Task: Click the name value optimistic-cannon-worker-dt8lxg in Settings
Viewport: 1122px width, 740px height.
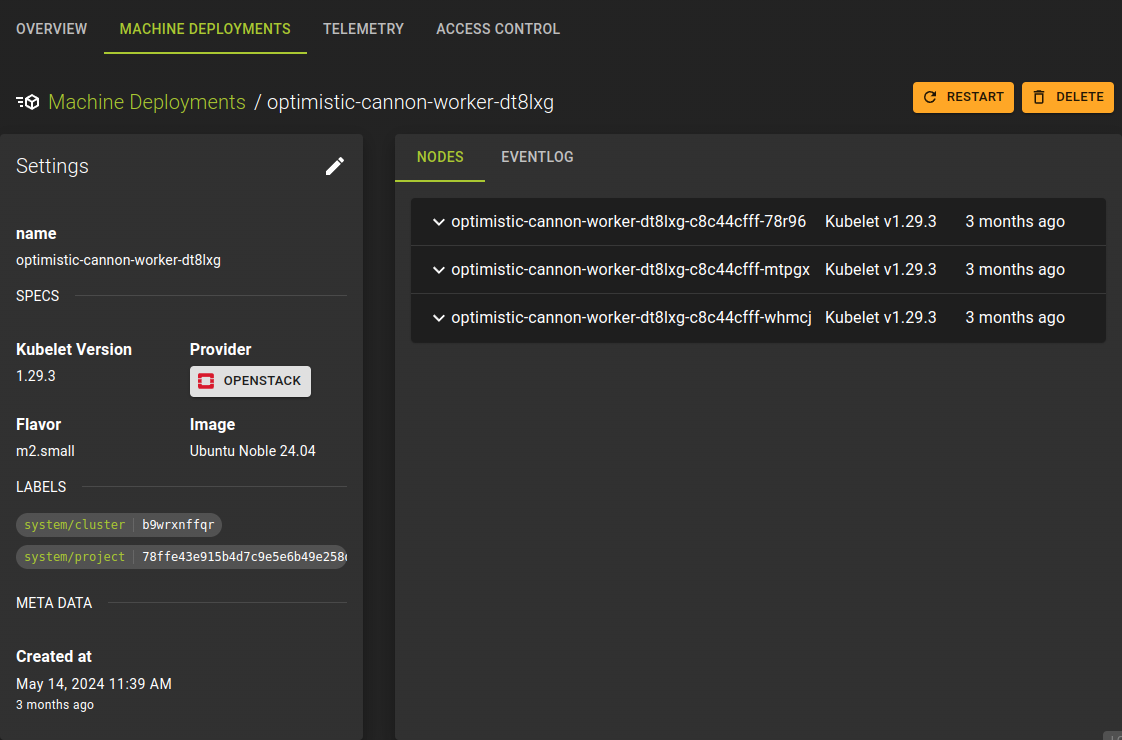Action: coord(118,261)
